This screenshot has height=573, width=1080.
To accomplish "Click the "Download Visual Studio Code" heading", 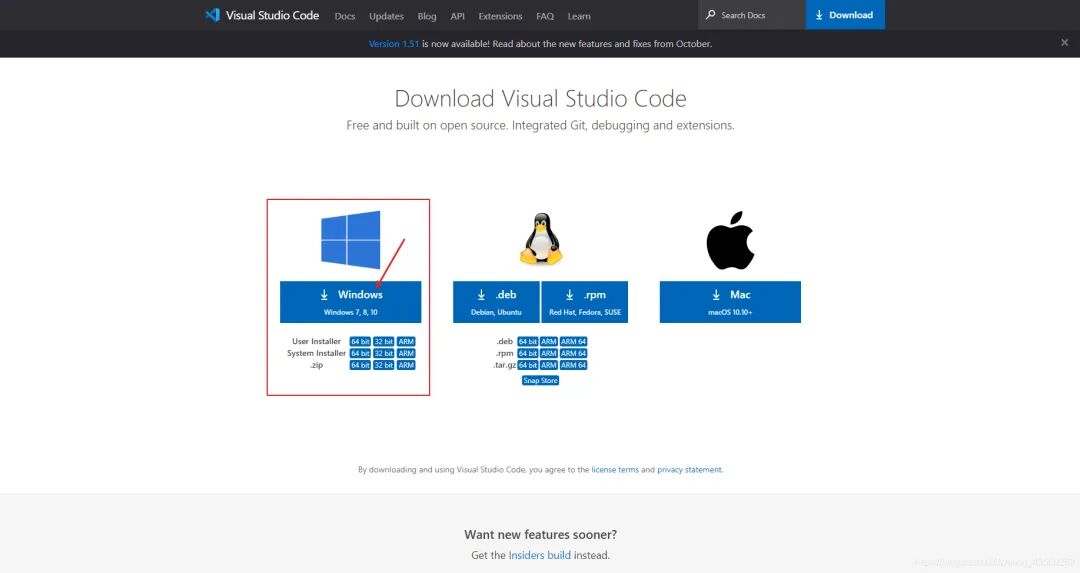I will [541, 98].
